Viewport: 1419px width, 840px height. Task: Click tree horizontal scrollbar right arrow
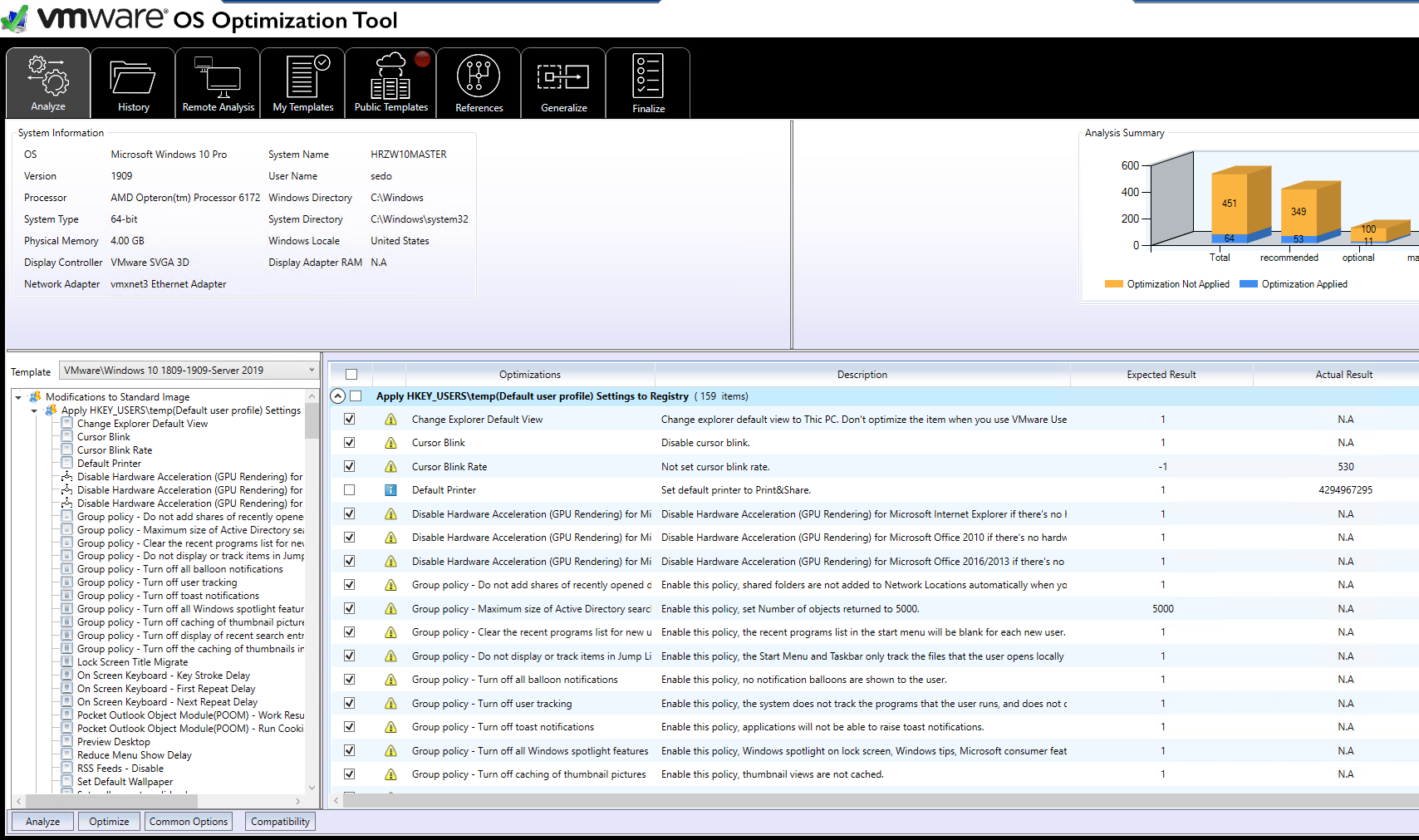[x=297, y=802]
